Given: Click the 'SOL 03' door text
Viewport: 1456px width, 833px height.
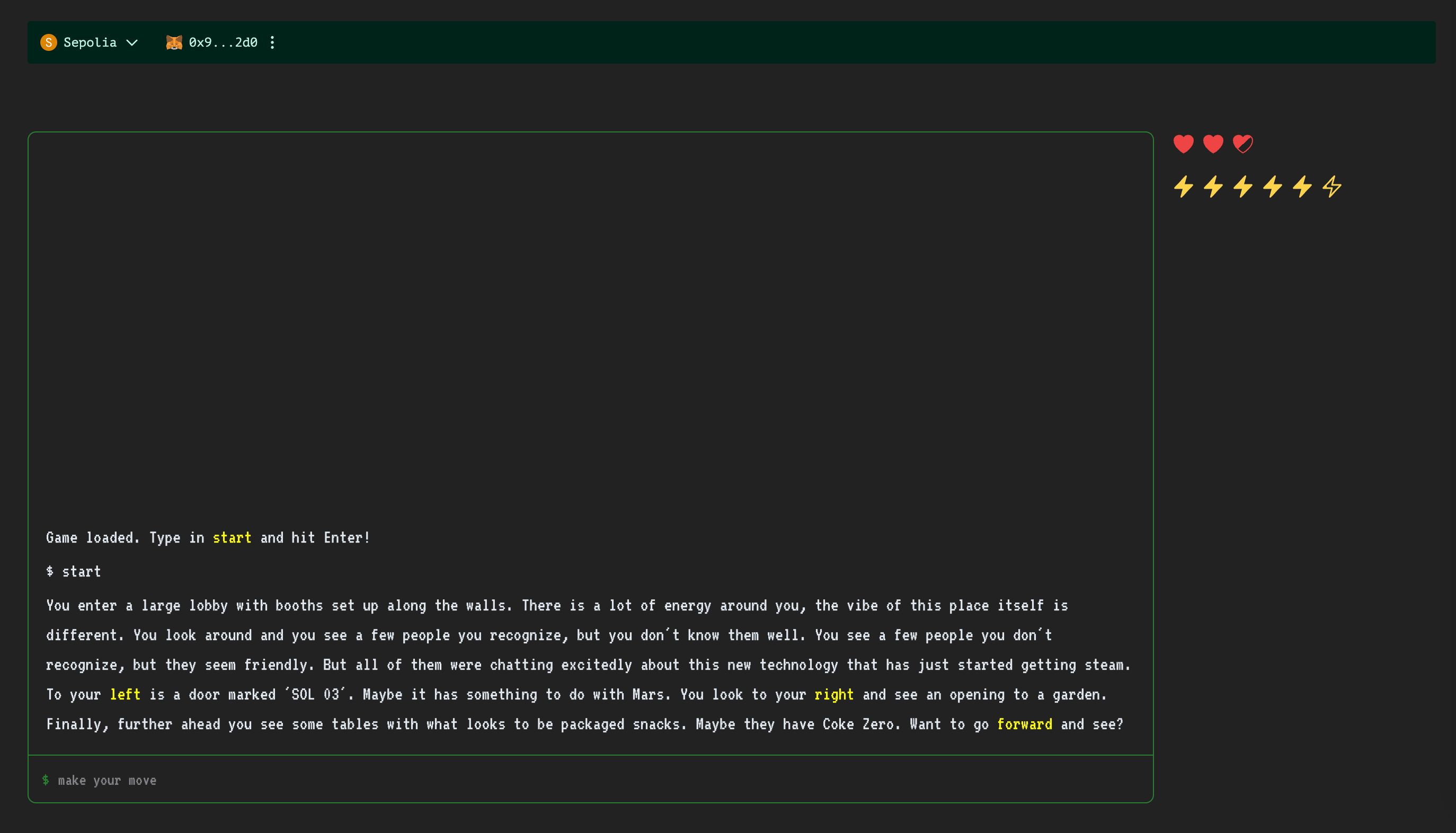Looking at the screenshot, I should click(x=315, y=695).
